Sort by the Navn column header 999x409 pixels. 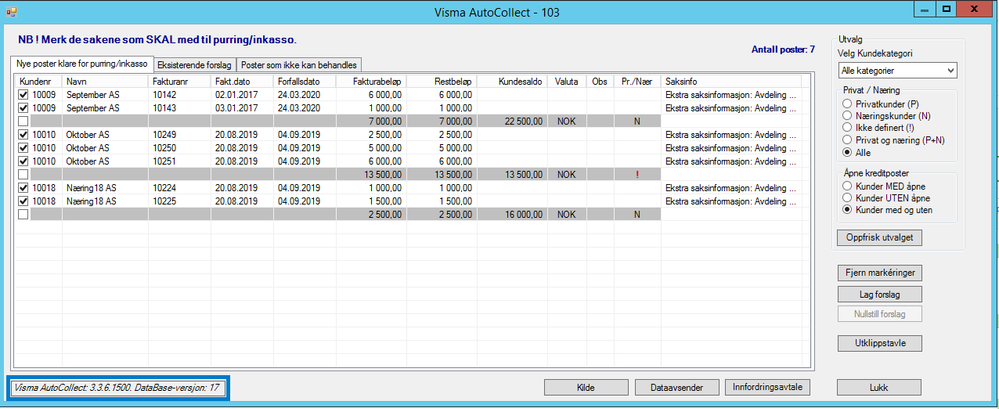pos(105,82)
